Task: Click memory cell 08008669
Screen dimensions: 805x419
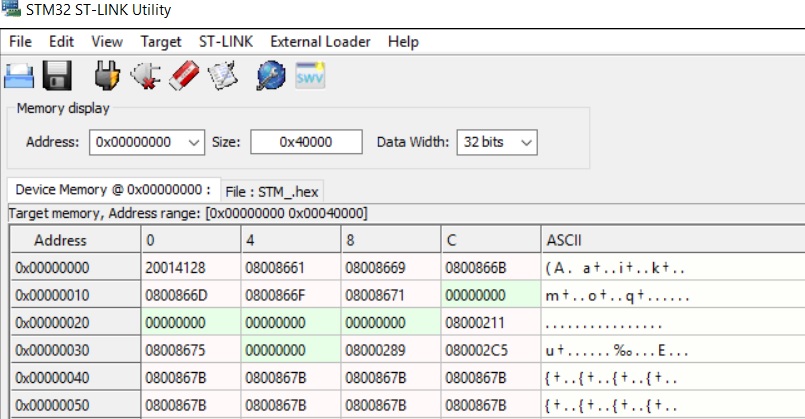Action: pyautogui.click(x=391, y=268)
